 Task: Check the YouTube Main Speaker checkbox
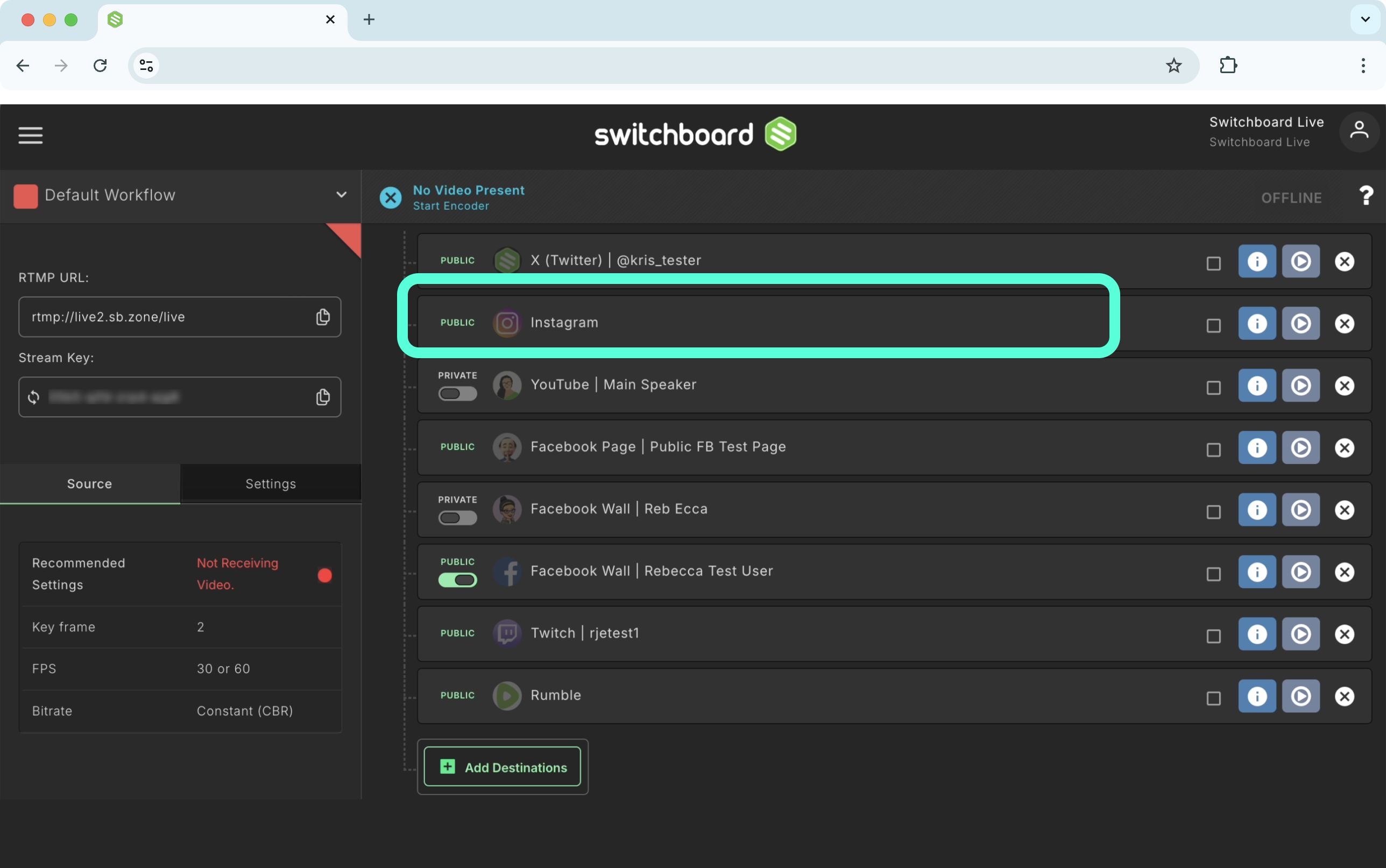point(1213,388)
